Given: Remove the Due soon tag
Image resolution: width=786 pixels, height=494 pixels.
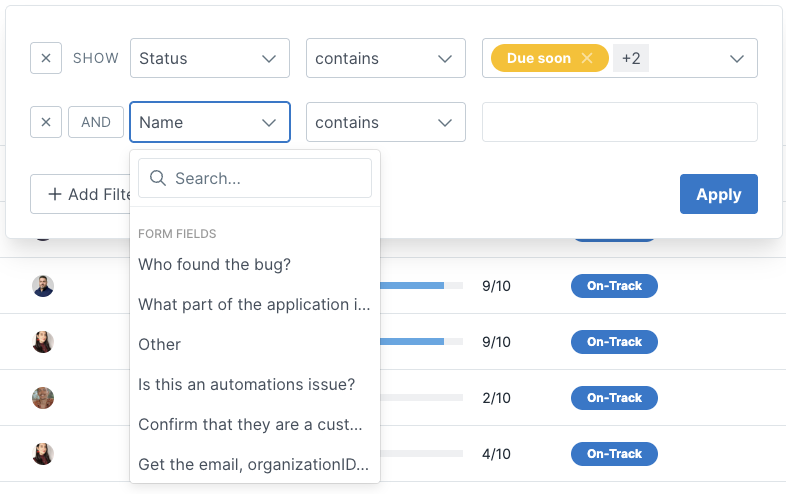Looking at the screenshot, I should point(587,58).
